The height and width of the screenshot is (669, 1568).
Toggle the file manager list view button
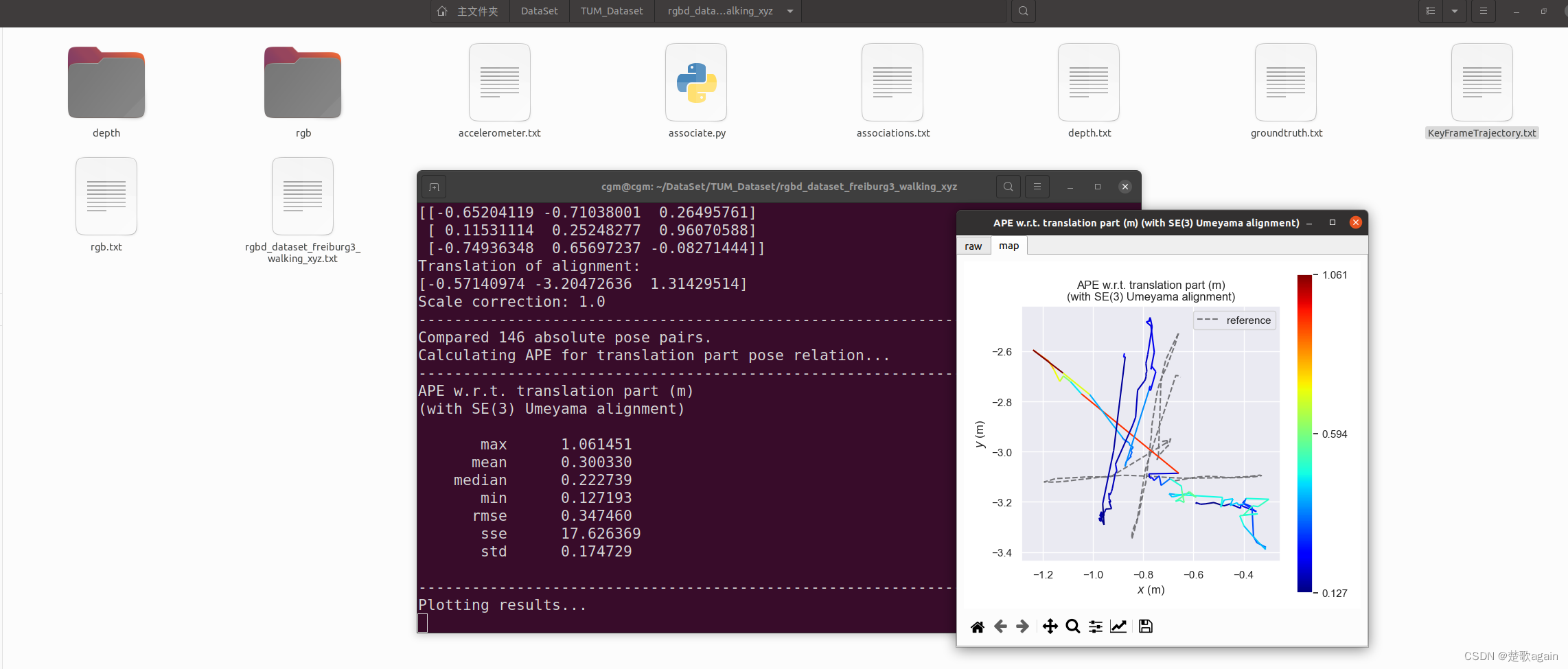1431,11
